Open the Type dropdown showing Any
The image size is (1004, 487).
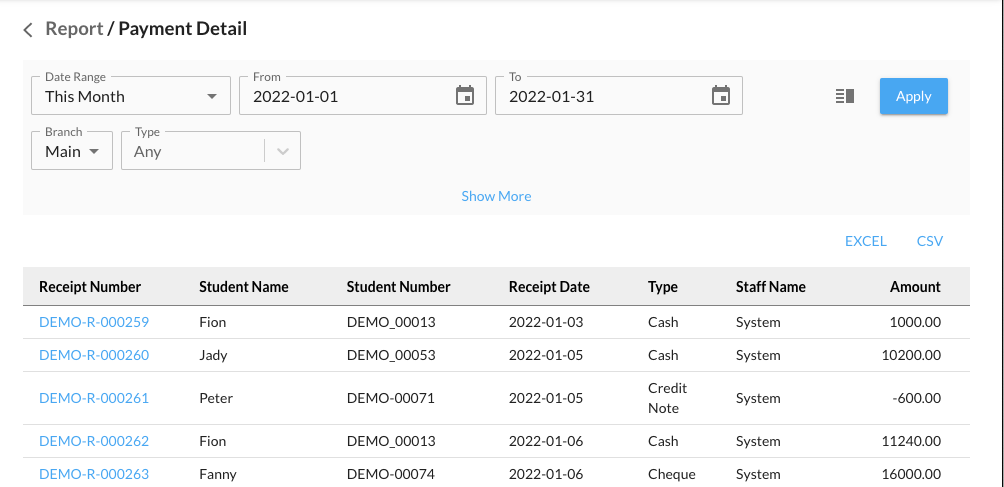(210, 152)
